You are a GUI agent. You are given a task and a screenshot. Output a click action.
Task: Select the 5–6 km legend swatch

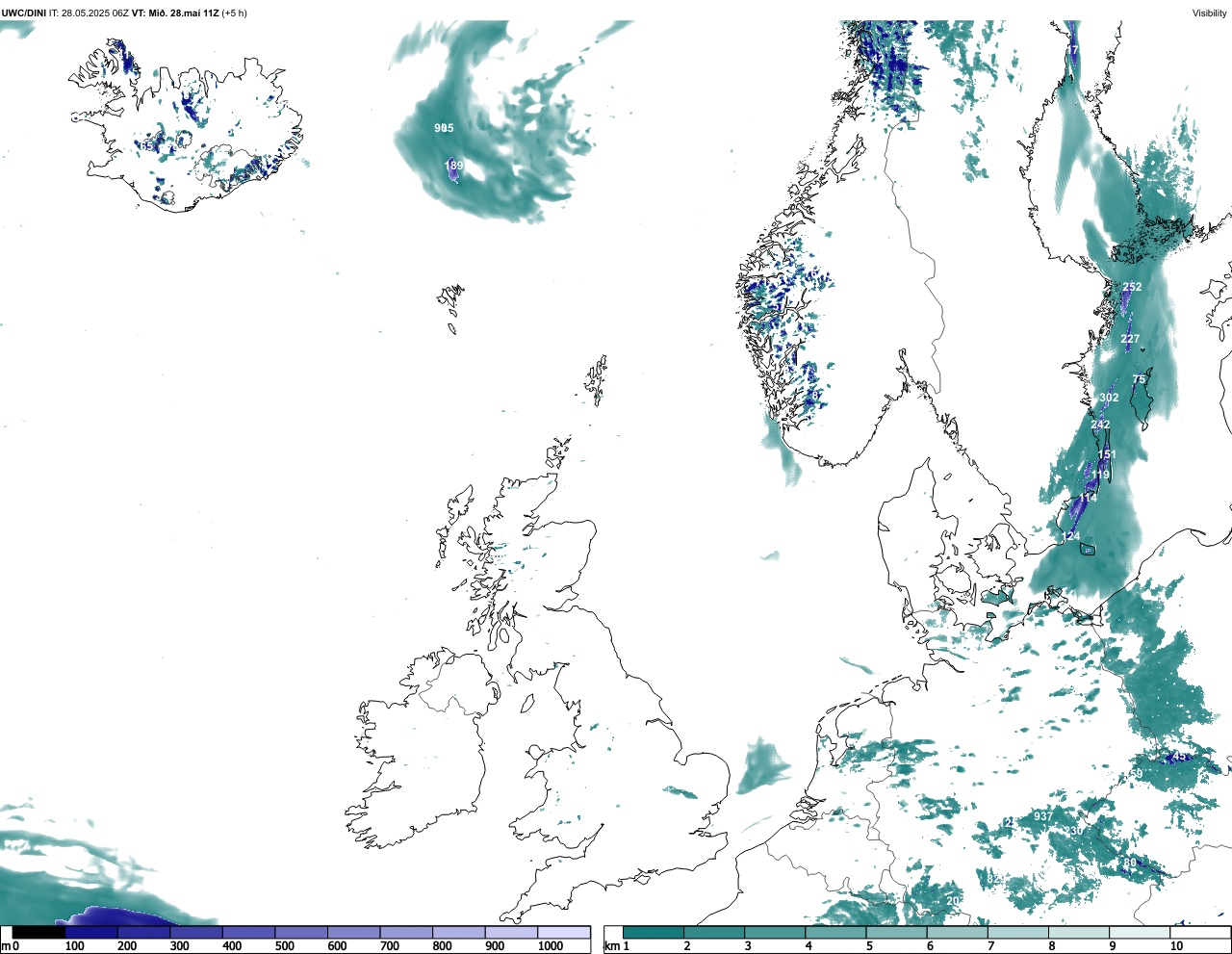click(897, 932)
